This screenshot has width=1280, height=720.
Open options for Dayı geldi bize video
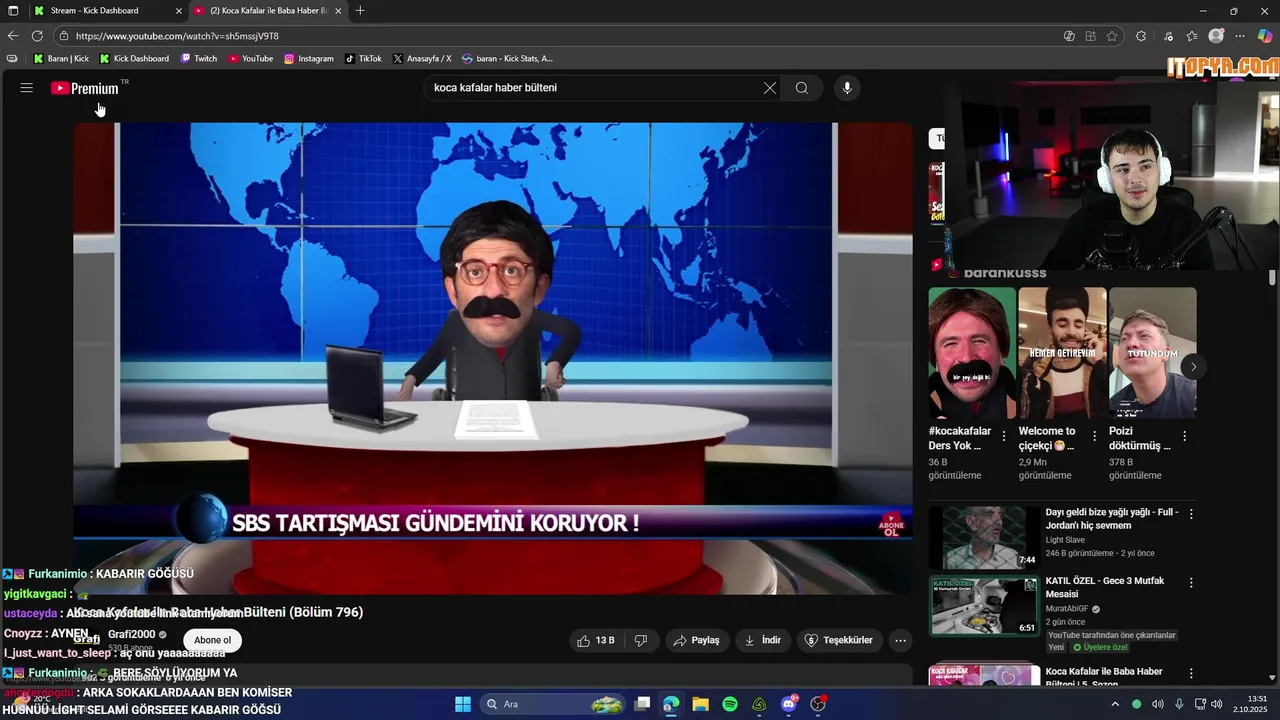click(x=1191, y=514)
